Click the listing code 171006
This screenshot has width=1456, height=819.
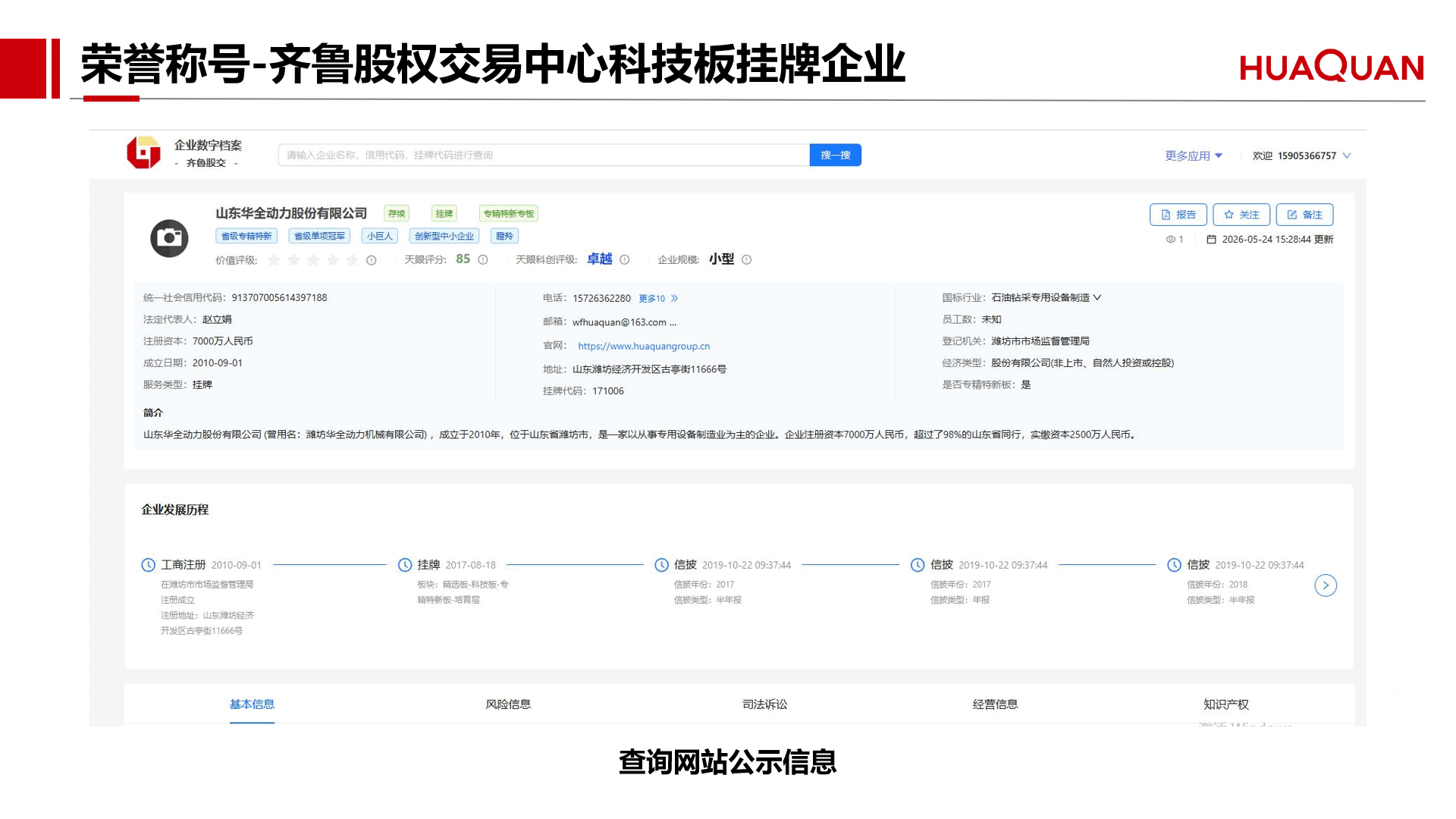[608, 391]
